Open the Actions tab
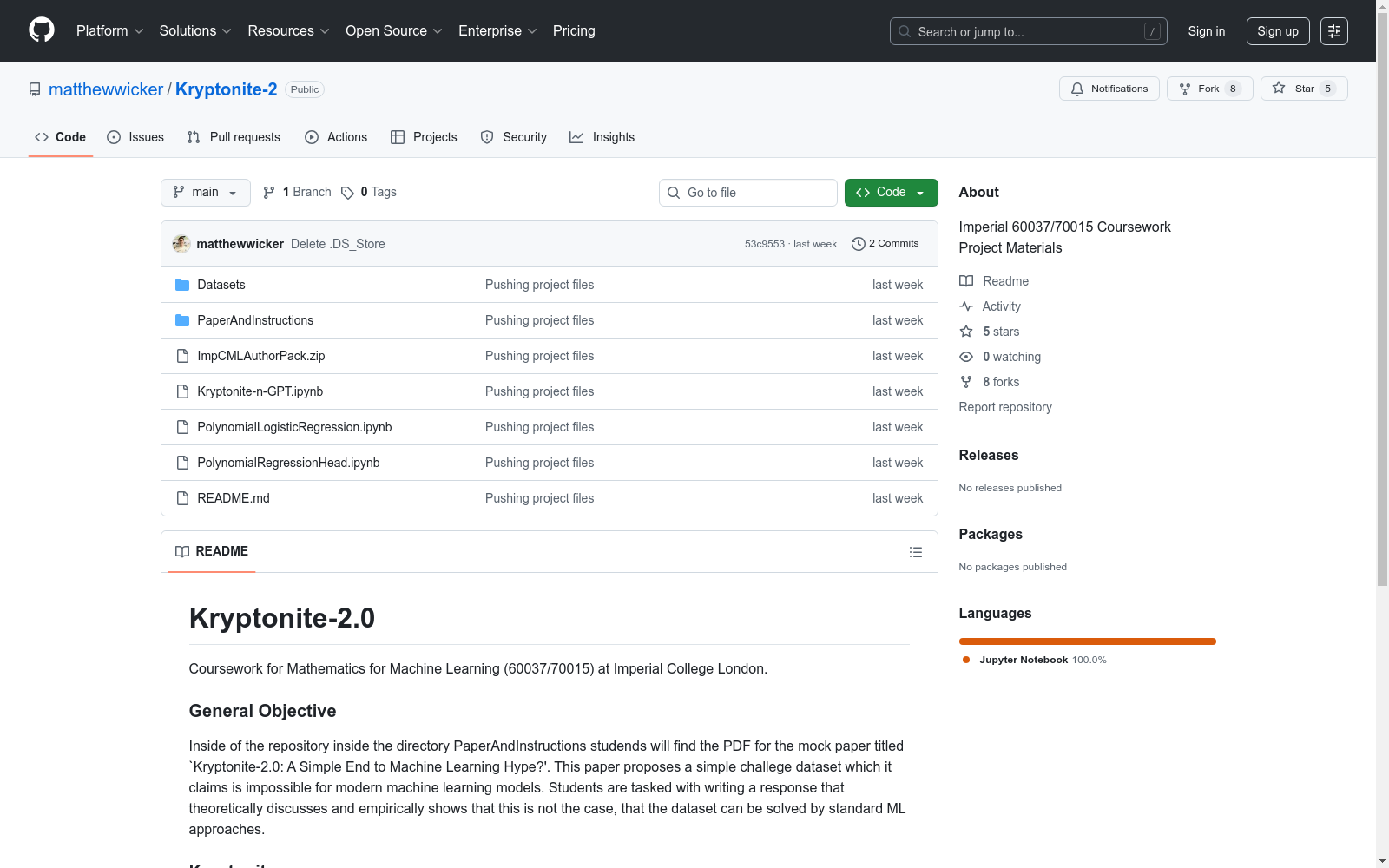This screenshot has height=868, width=1389. [336, 137]
